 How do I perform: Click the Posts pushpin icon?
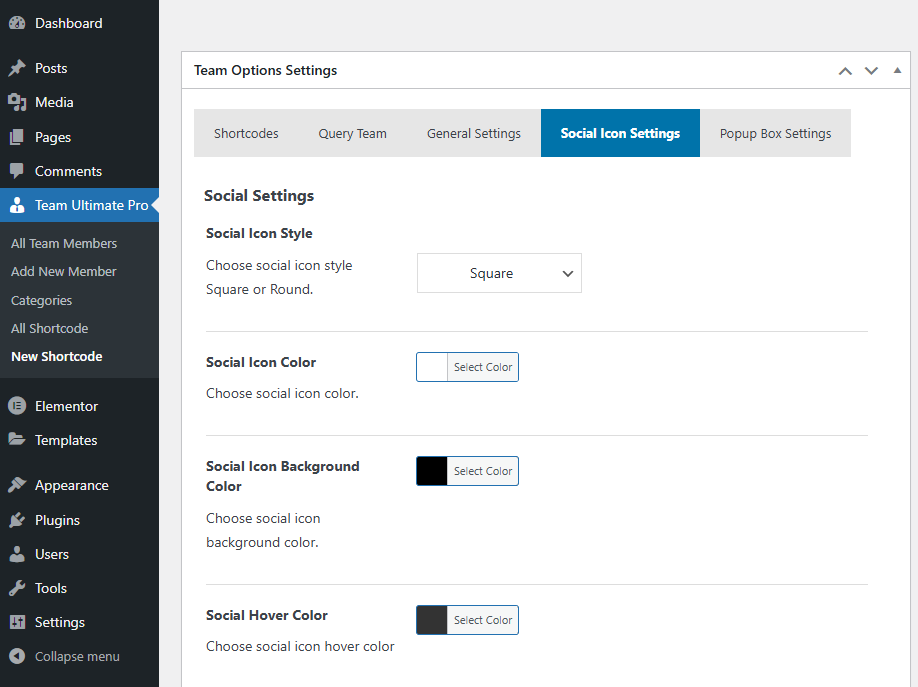pyautogui.click(x=17, y=68)
